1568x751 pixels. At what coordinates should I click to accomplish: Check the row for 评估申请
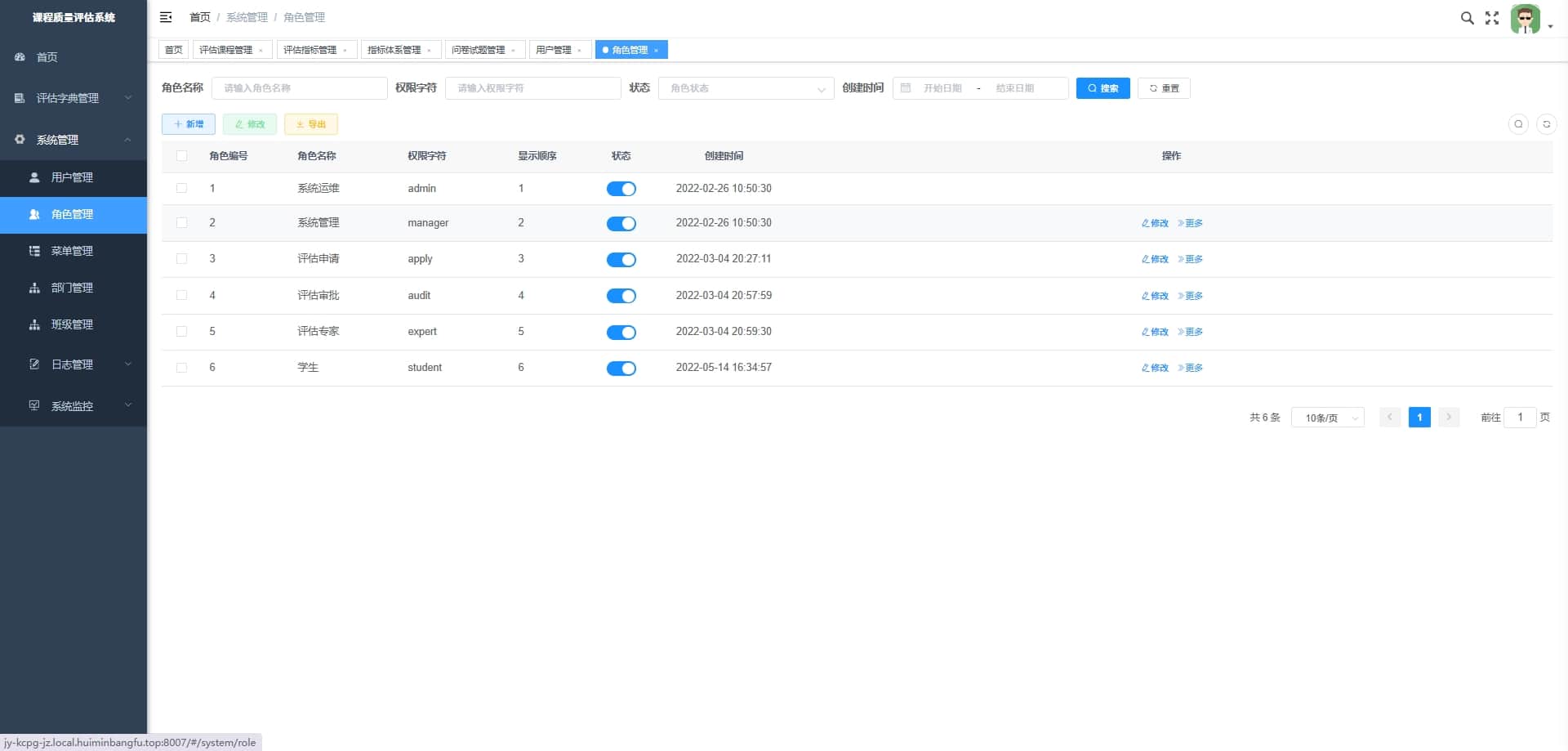pos(182,259)
